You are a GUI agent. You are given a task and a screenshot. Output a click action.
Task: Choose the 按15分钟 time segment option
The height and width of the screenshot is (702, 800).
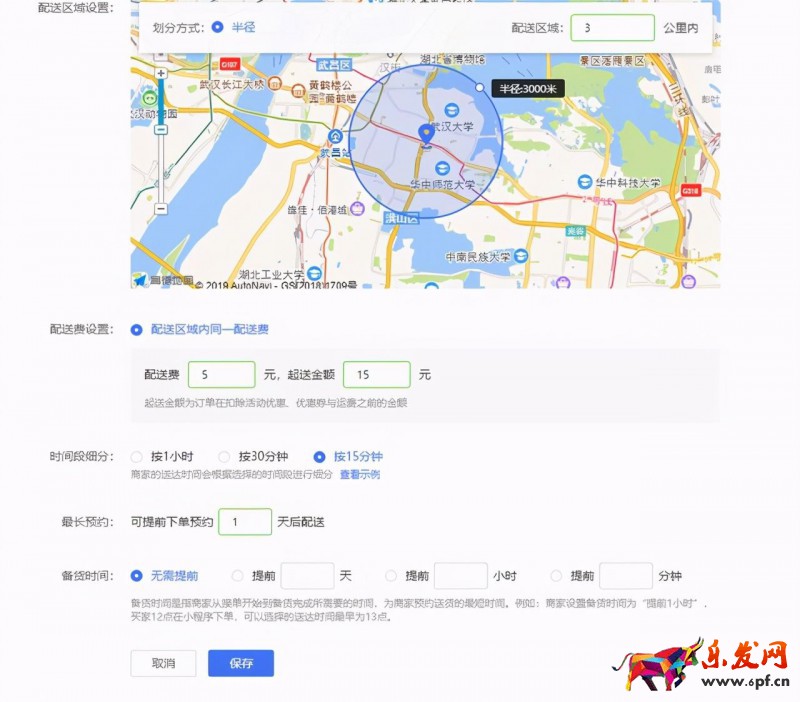pos(320,456)
